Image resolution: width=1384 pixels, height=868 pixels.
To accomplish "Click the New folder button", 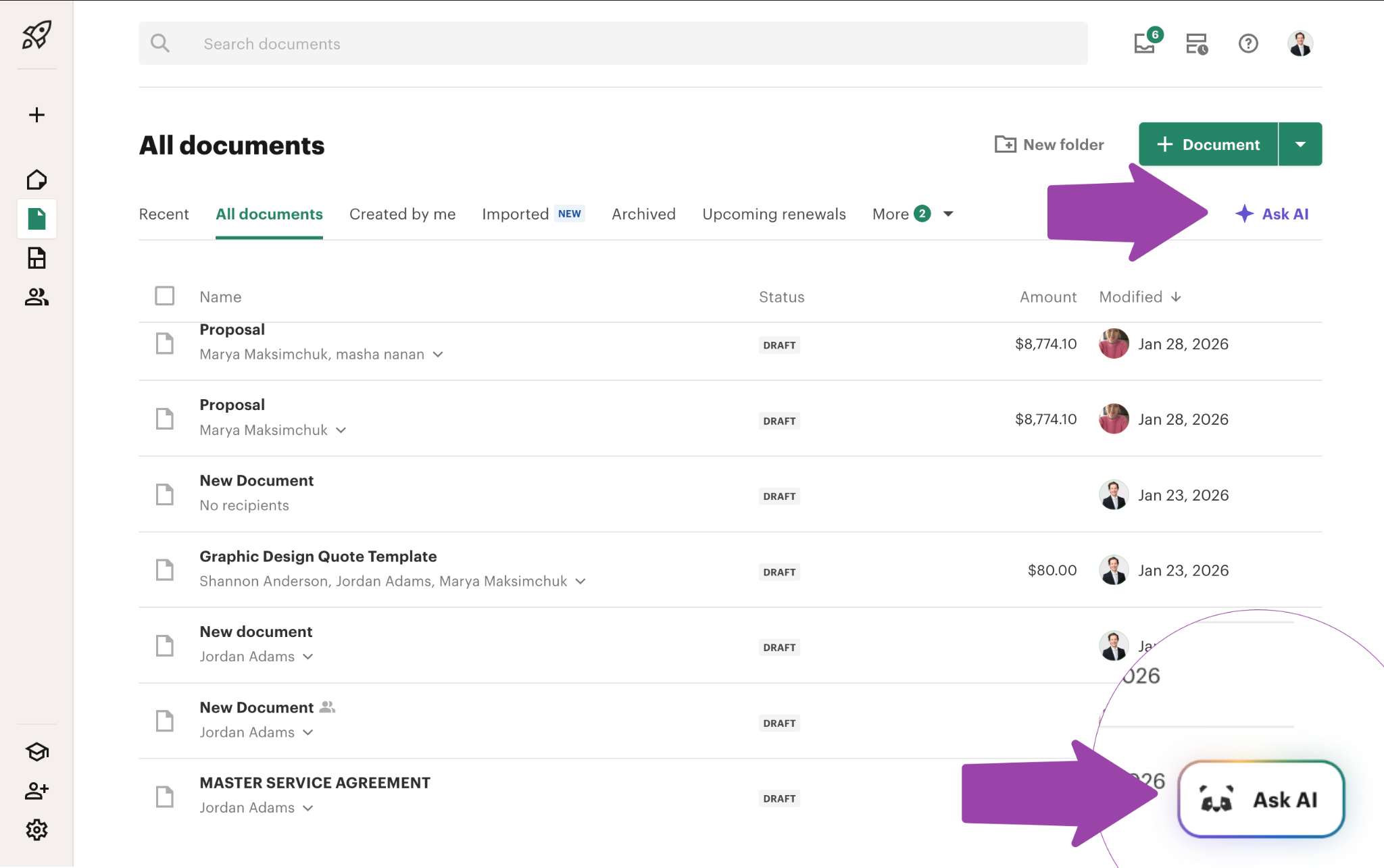I will point(1049,145).
